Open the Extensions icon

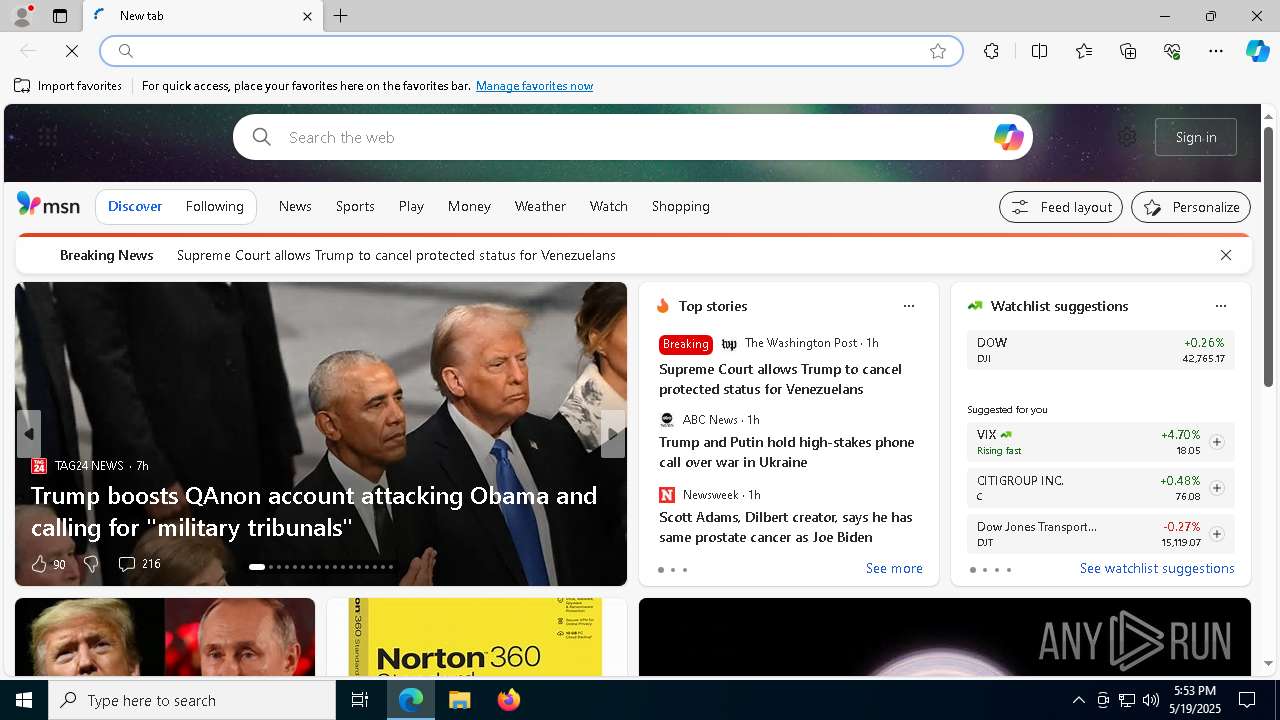coord(991,51)
